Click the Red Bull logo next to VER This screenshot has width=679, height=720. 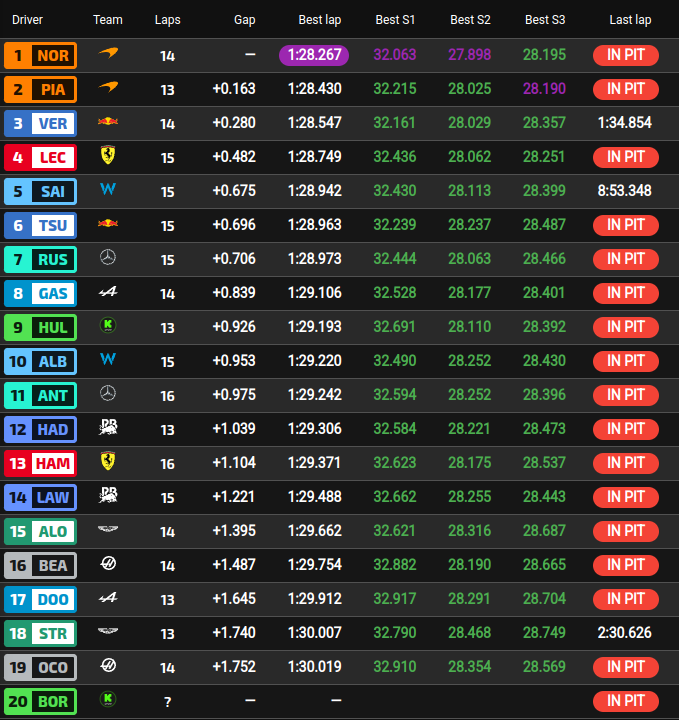(x=108, y=122)
